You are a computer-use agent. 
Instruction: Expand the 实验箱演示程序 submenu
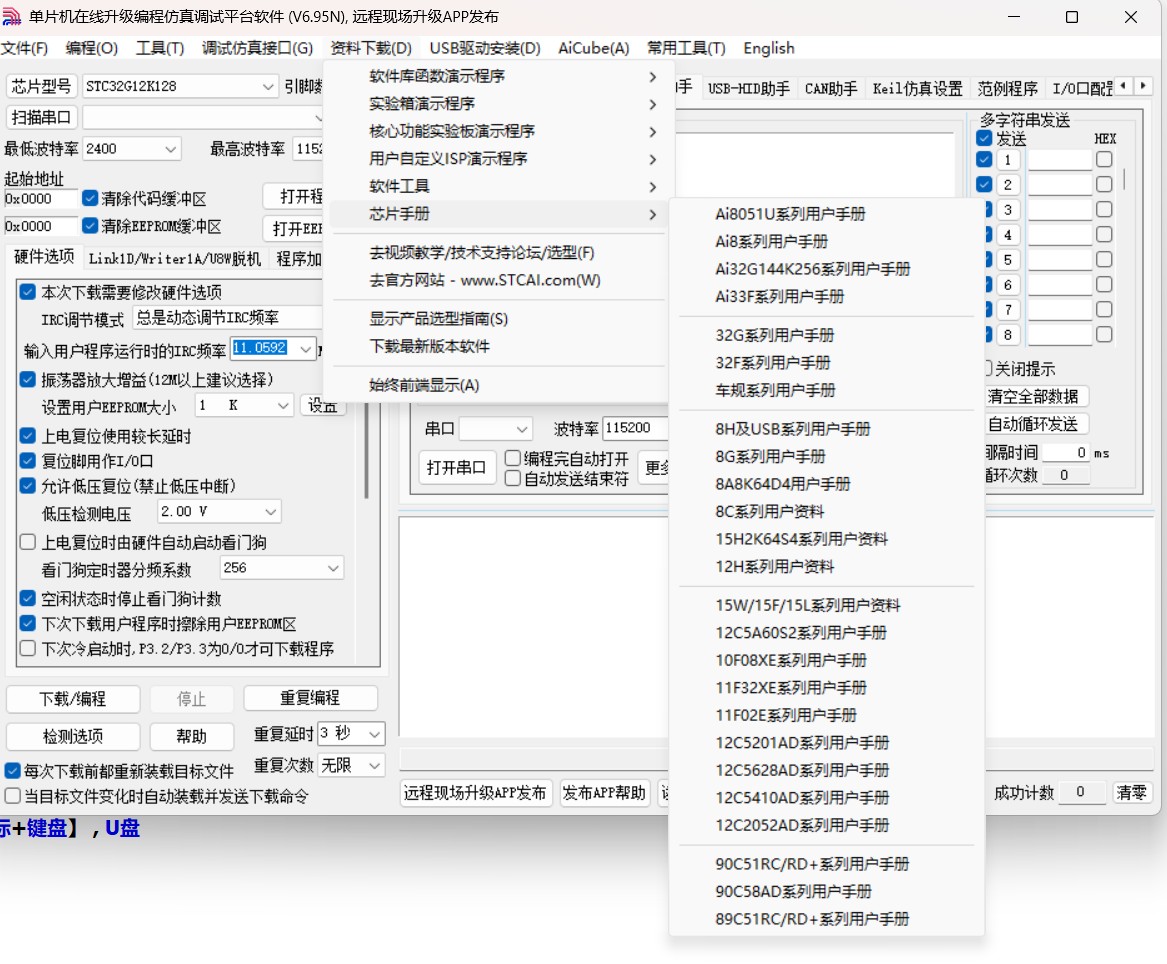click(497, 103)
